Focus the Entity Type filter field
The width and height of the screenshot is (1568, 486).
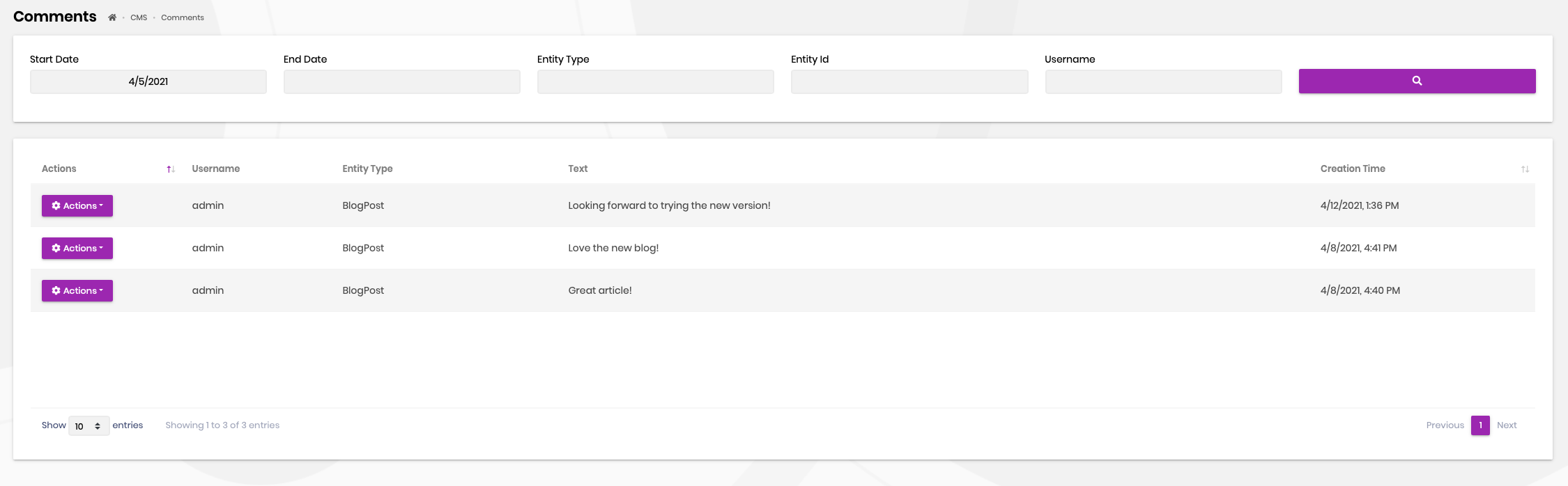tap(656, 81)
